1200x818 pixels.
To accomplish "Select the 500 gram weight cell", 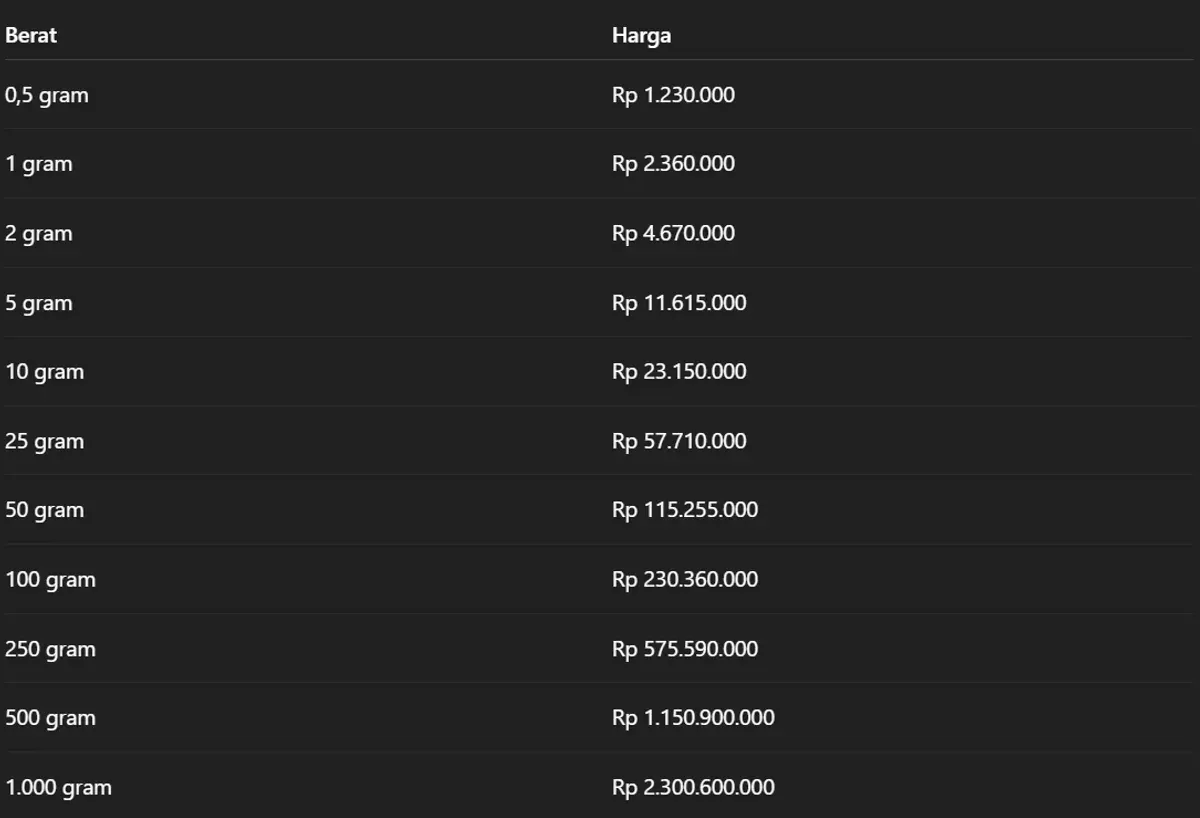I will 51,719.
